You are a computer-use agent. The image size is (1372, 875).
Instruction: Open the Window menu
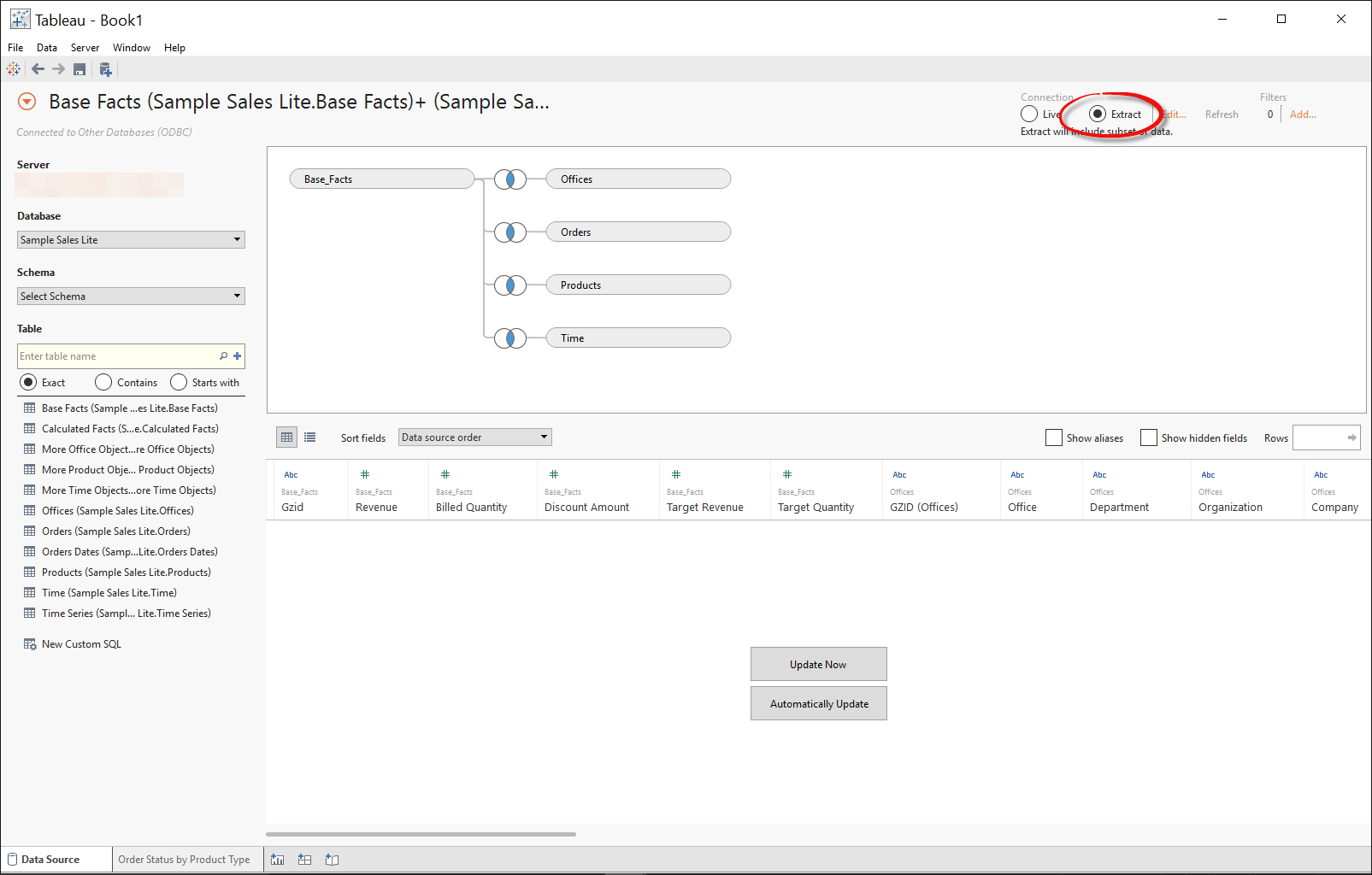[132, 48]
